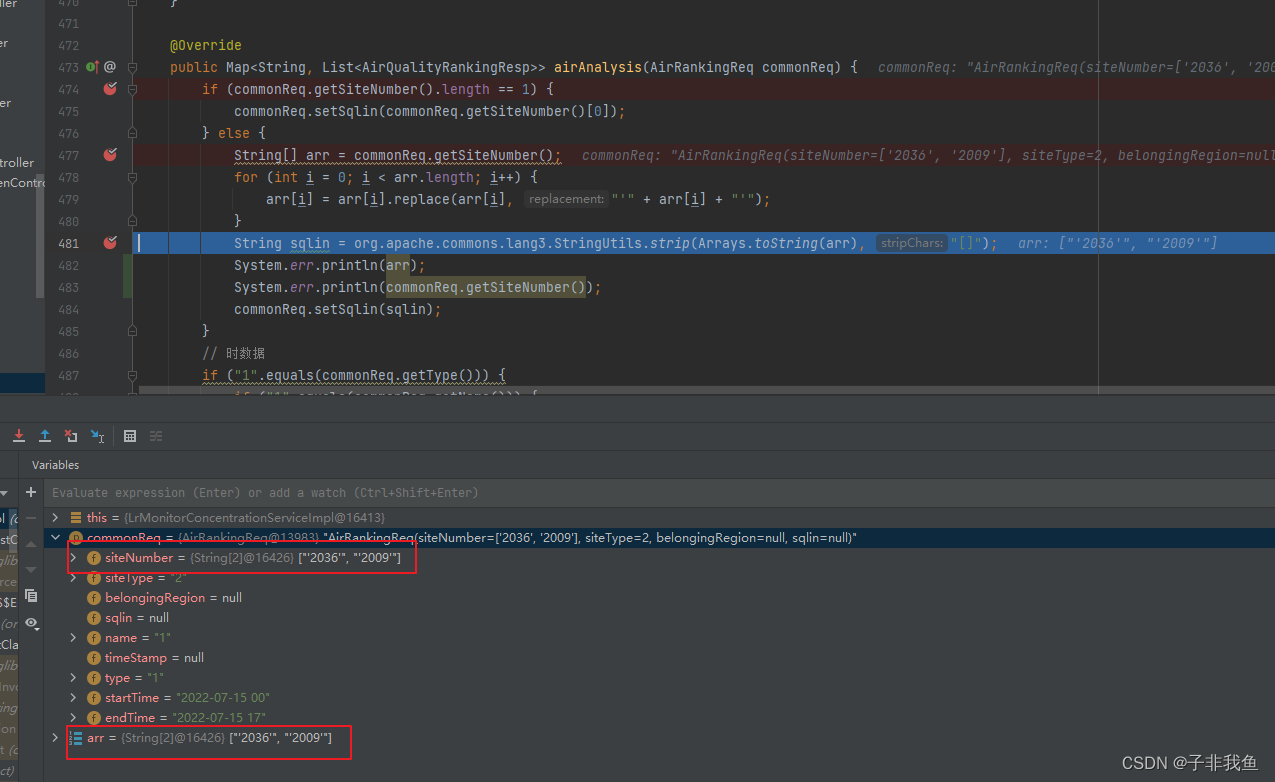The width and height of the screenshot is (1275, 782).
Task: Click the @ annotation gutter icon on line 473
Action: tap(110, 67)
